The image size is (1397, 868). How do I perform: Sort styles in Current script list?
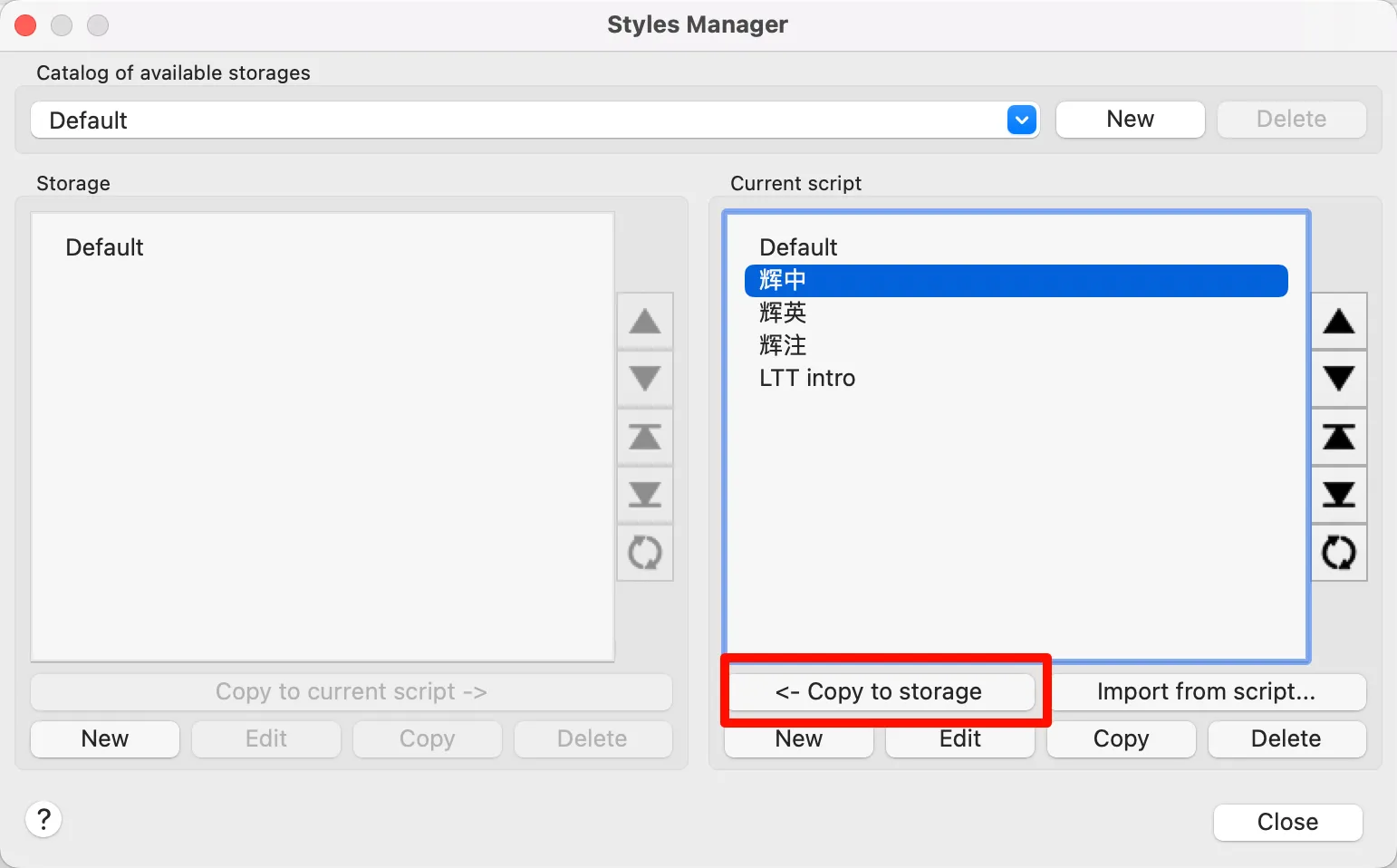click(x=1338, y=552)
